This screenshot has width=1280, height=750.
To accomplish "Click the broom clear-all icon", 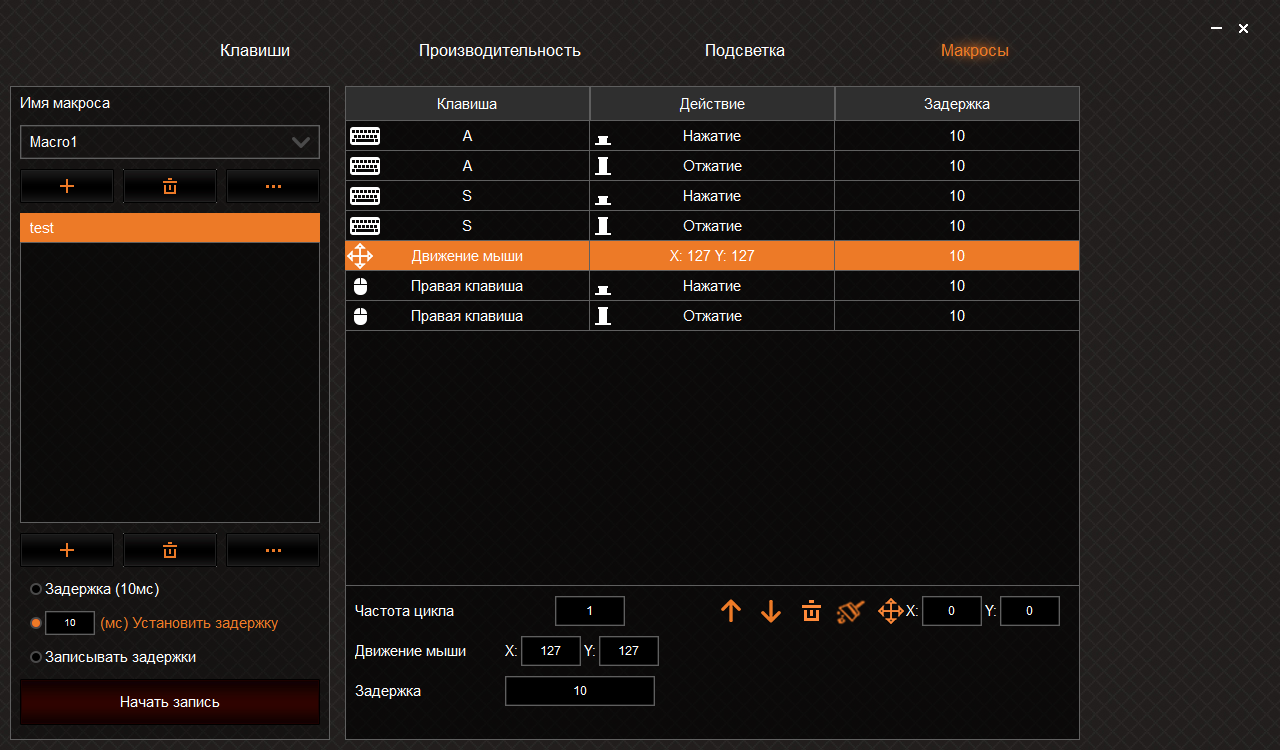I will pos(850,611).
